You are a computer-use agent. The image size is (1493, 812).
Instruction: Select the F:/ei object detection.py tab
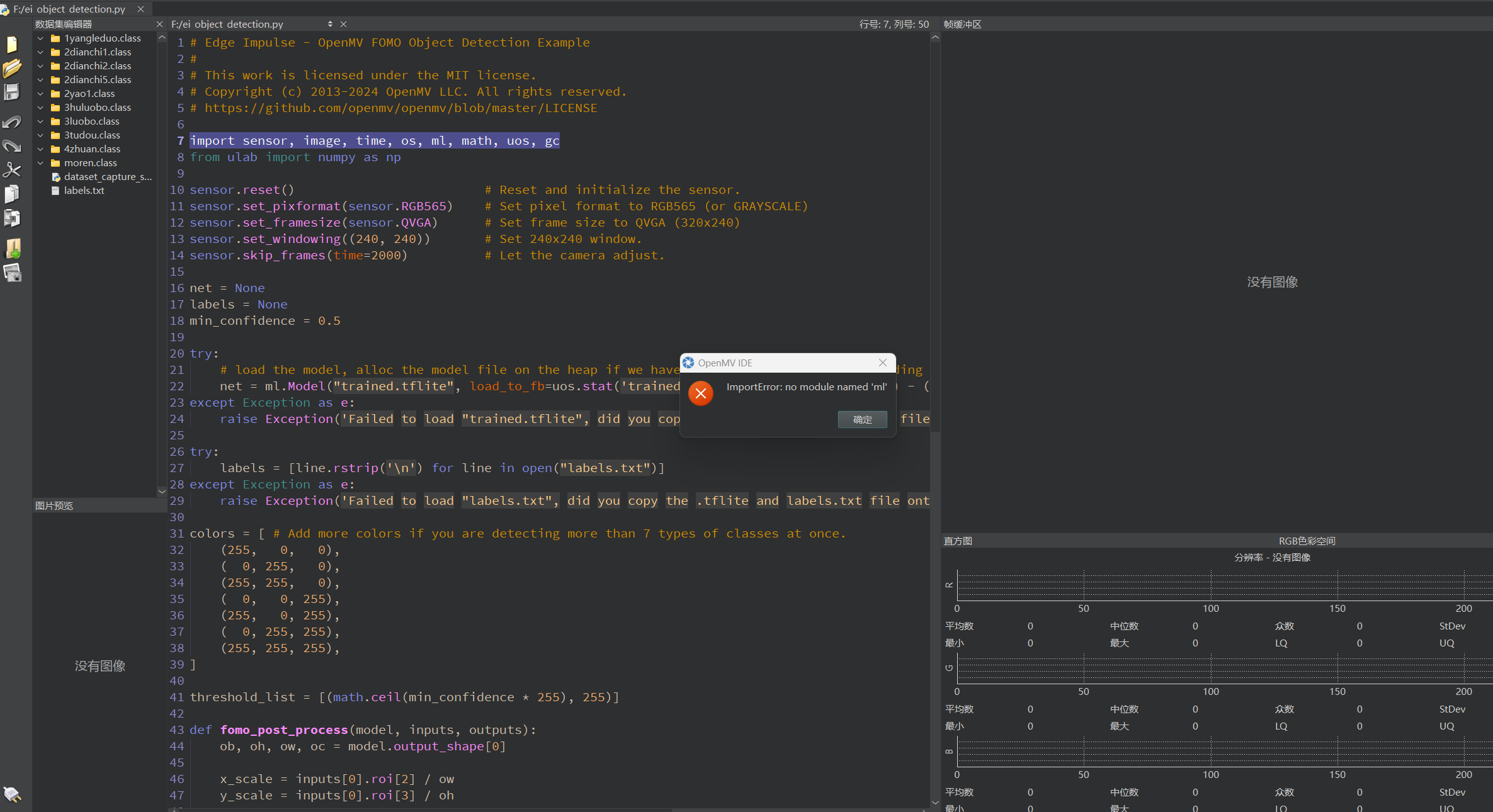(69, 9)
